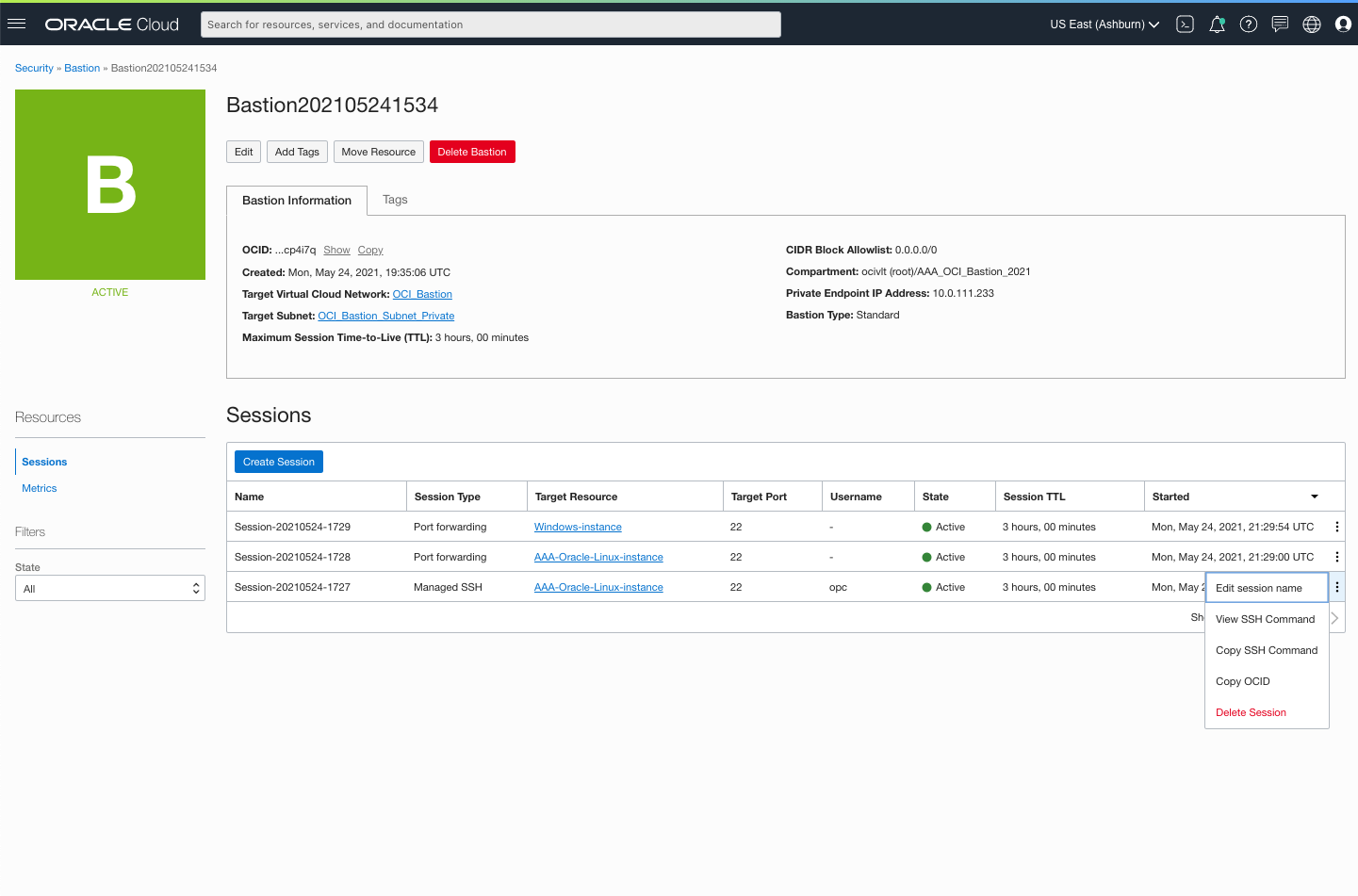
Task: Open the State filter dropdown
Action: [x=110, y=589]
